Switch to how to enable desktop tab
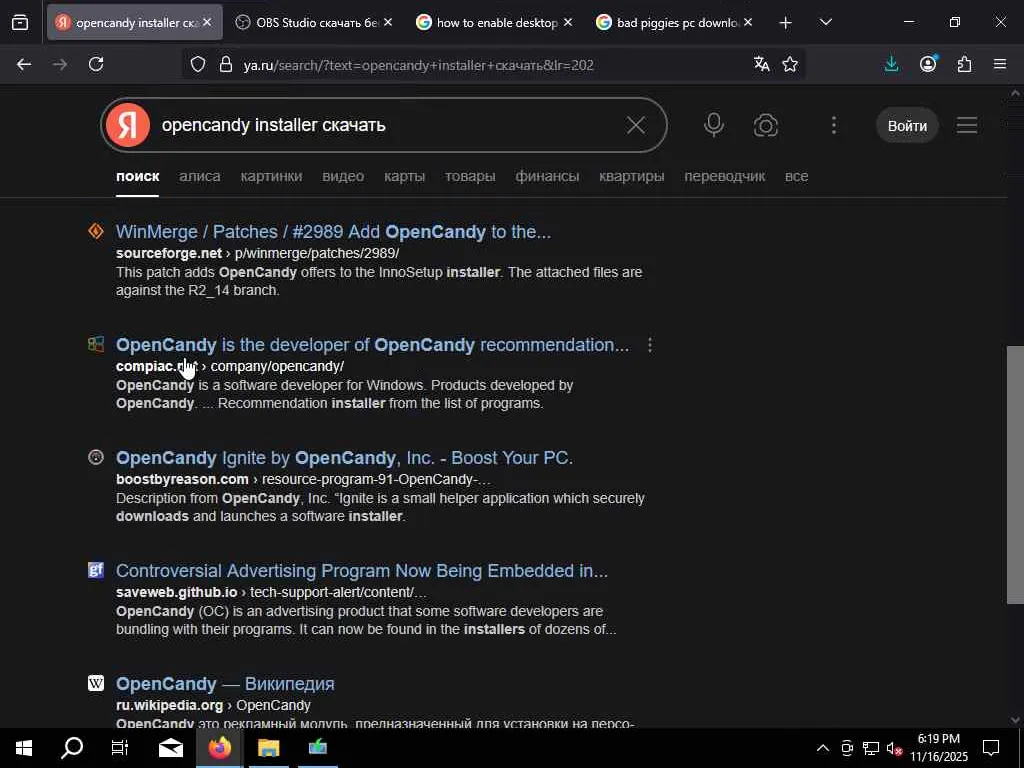Screen dimensions: 1024x768 tap(494, 22)
